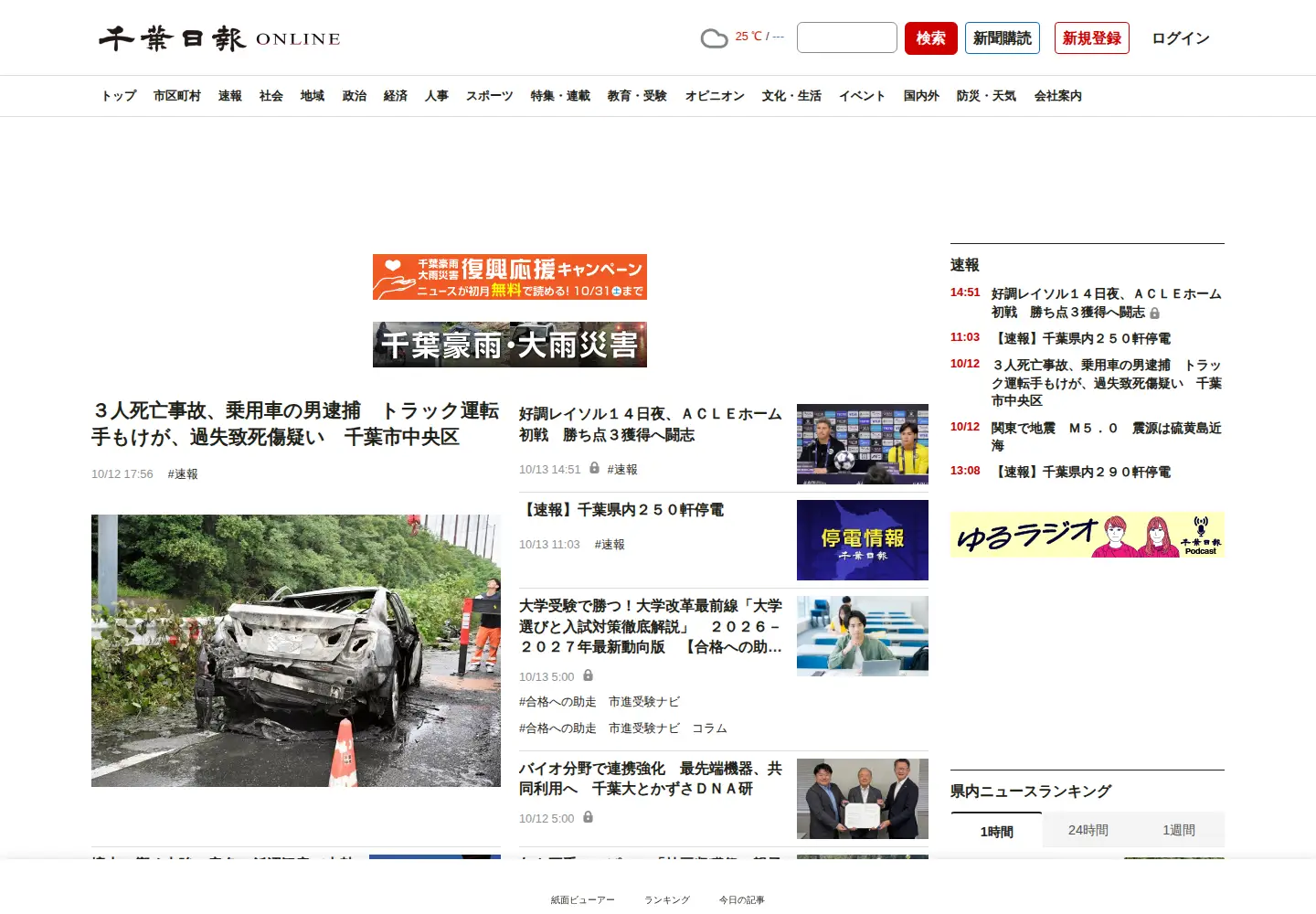Select the 1週間 ranking tab
This screenshot has width=1316, height=914.
[1179, 830]
